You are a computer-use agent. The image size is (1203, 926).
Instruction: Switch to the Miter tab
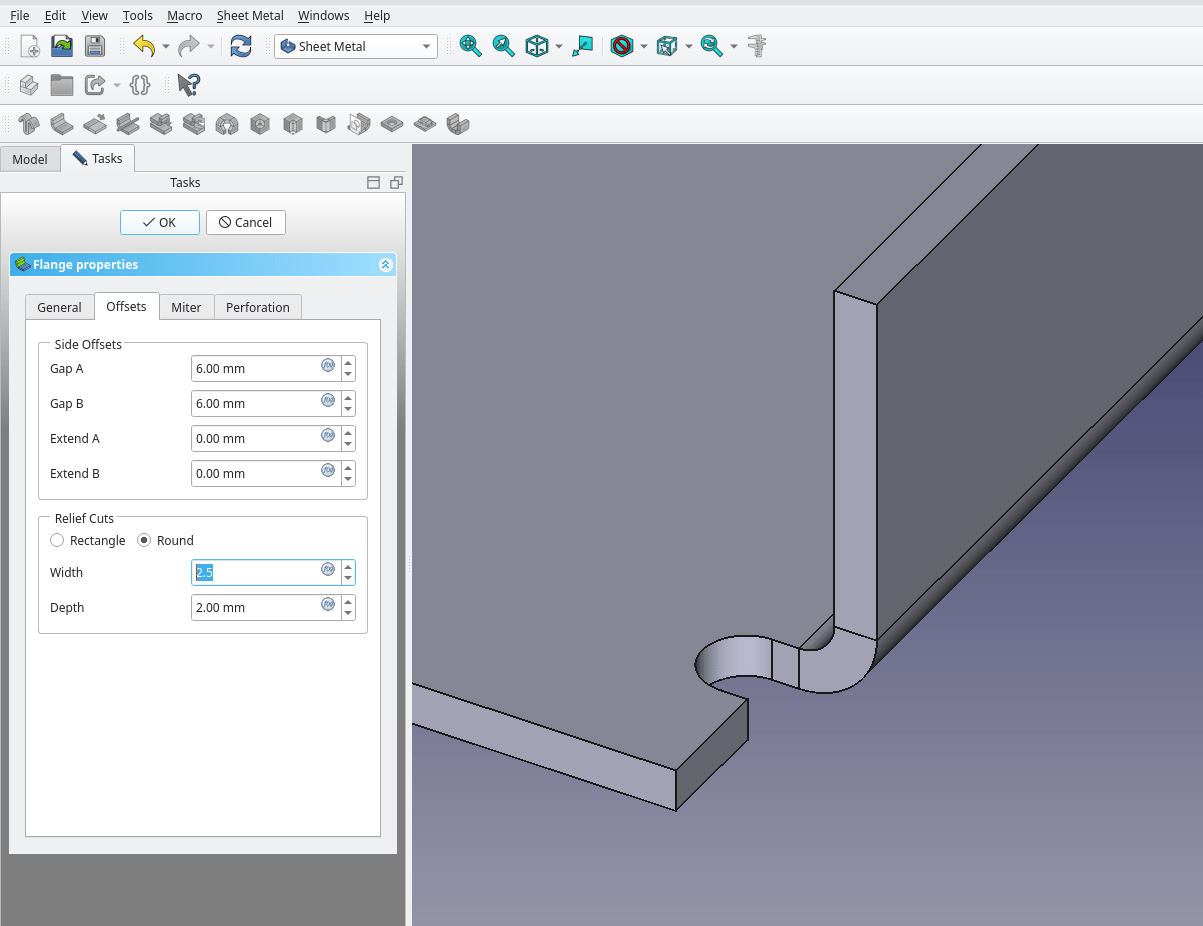[186, 307]
